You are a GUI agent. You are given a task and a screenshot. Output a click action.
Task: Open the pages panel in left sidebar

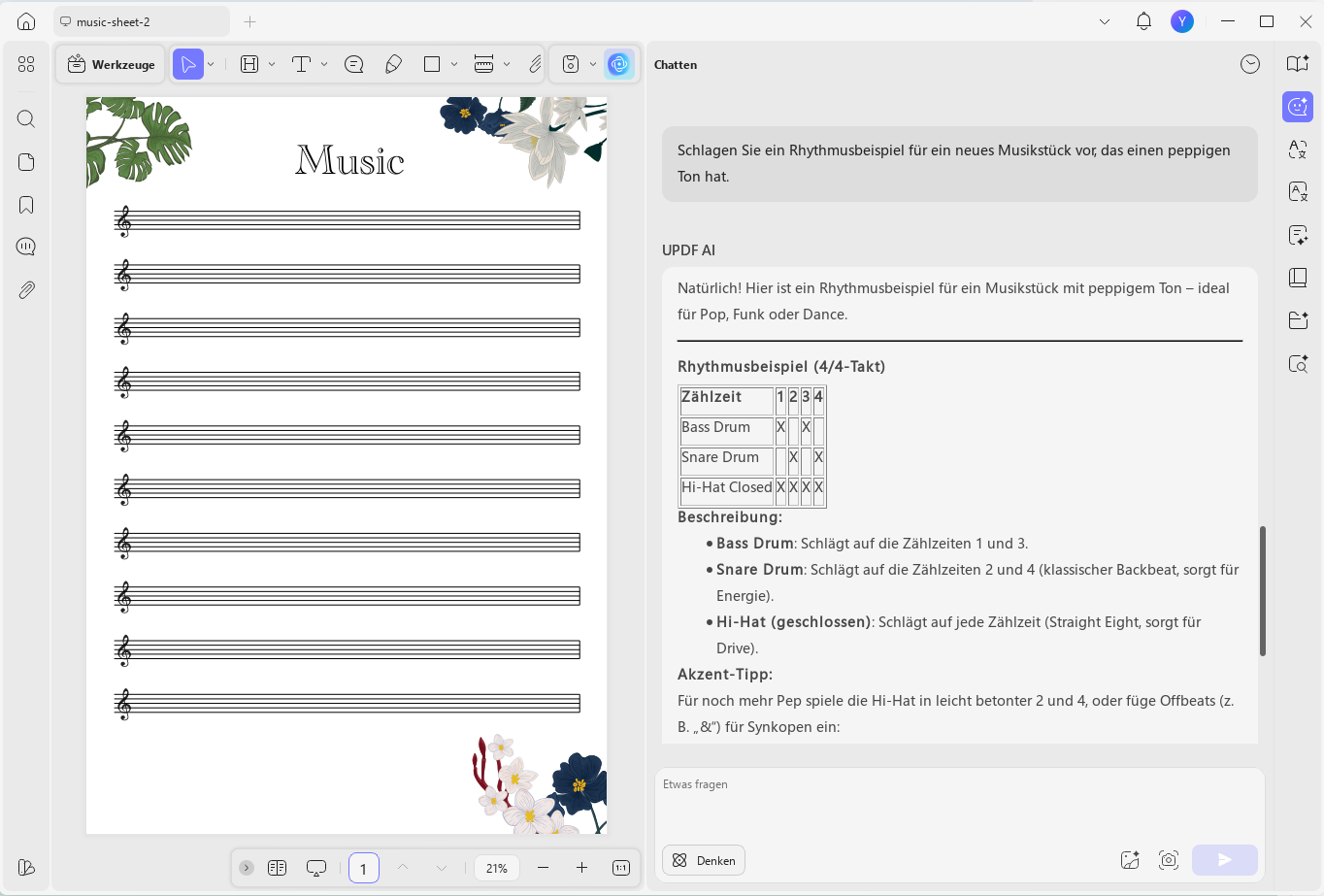(26, 161)
